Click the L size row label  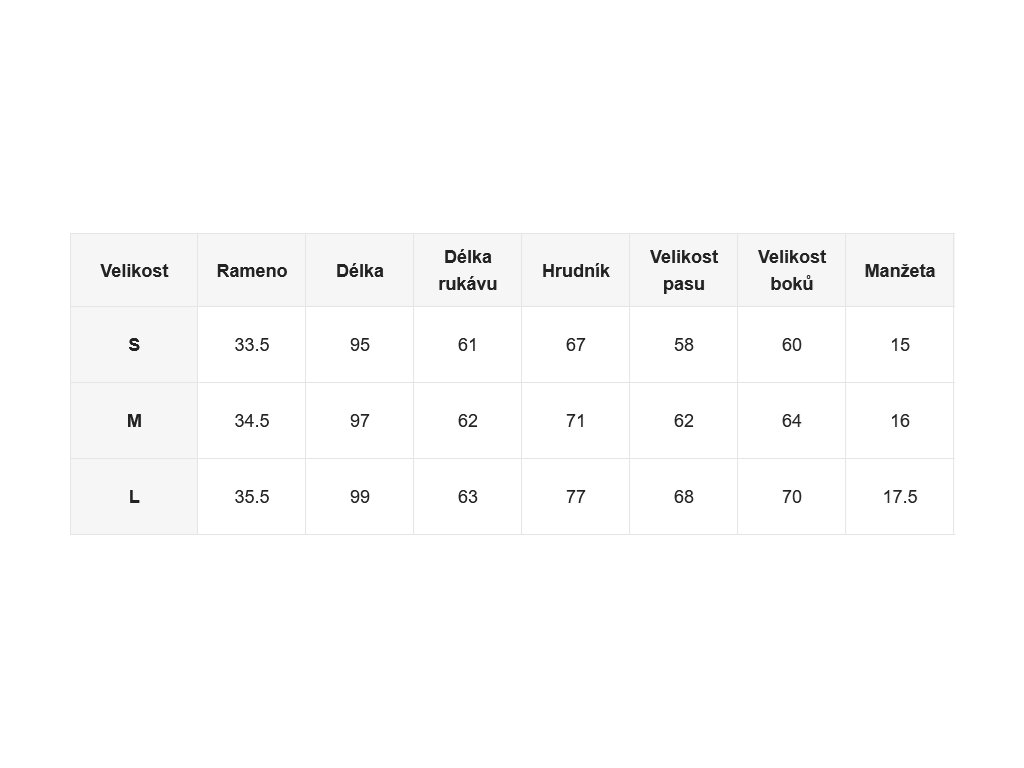pyautogui.click(x=134, y=497)
